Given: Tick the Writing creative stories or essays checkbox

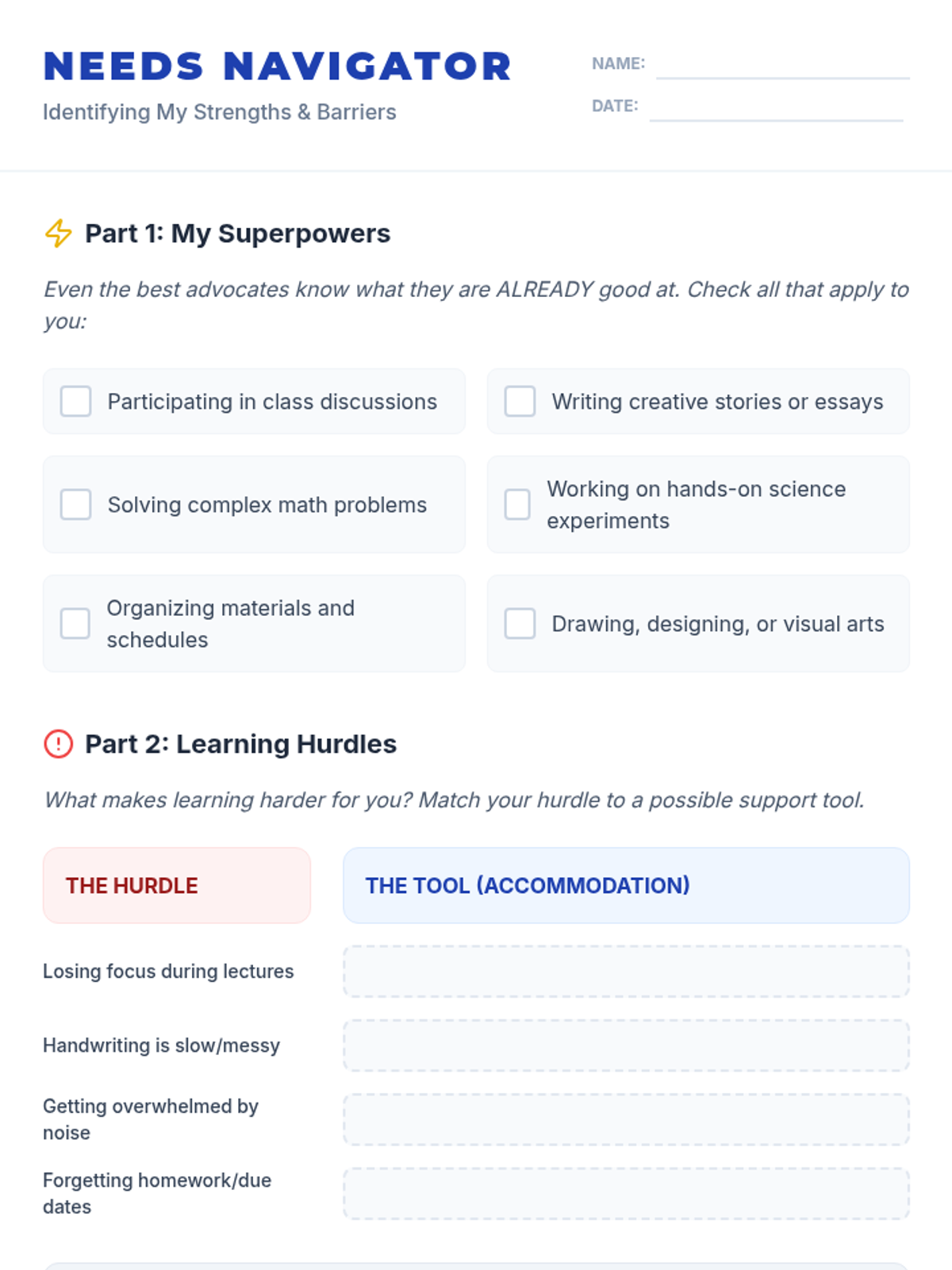Looking at the screenshot, I should point(520,402).
